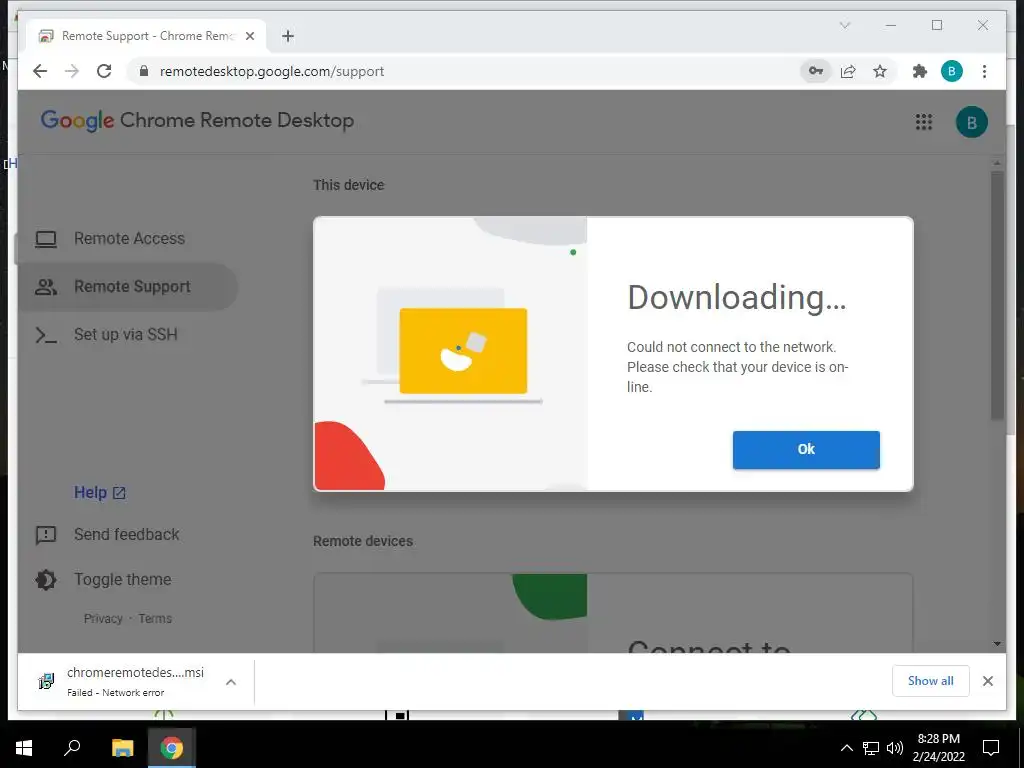The image size is (1024, 768).
Task: Click Show all downloads
Action: tap(930, 680)
